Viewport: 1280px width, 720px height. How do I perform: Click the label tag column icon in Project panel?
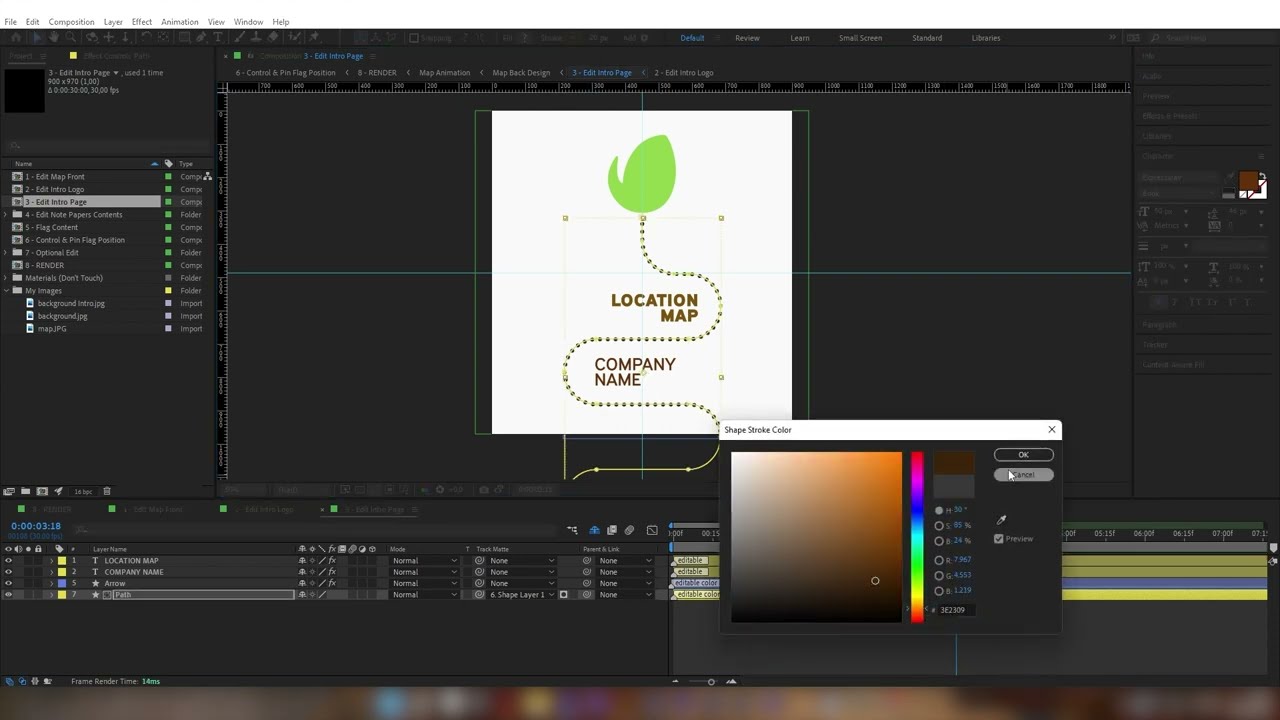pos(168,164)
